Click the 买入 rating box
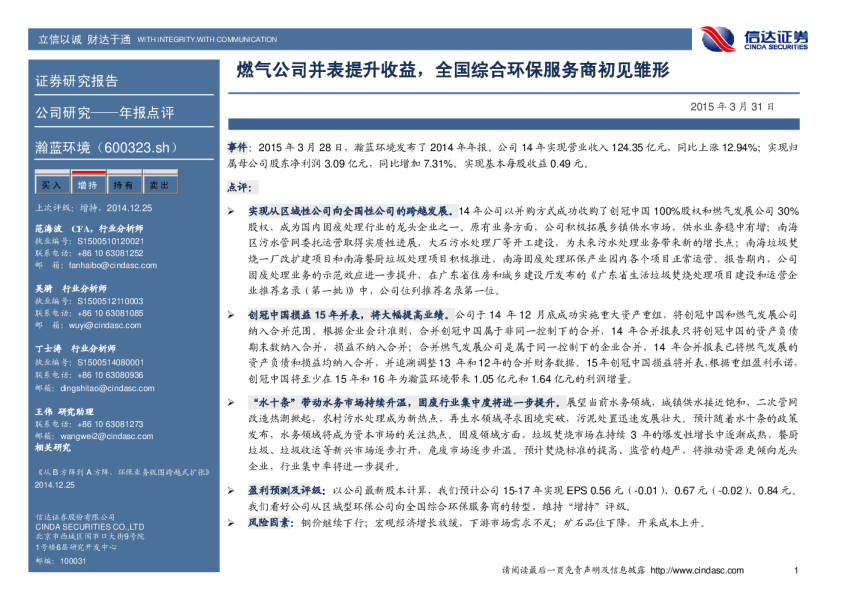842x595 pixels. coord(50,185)
